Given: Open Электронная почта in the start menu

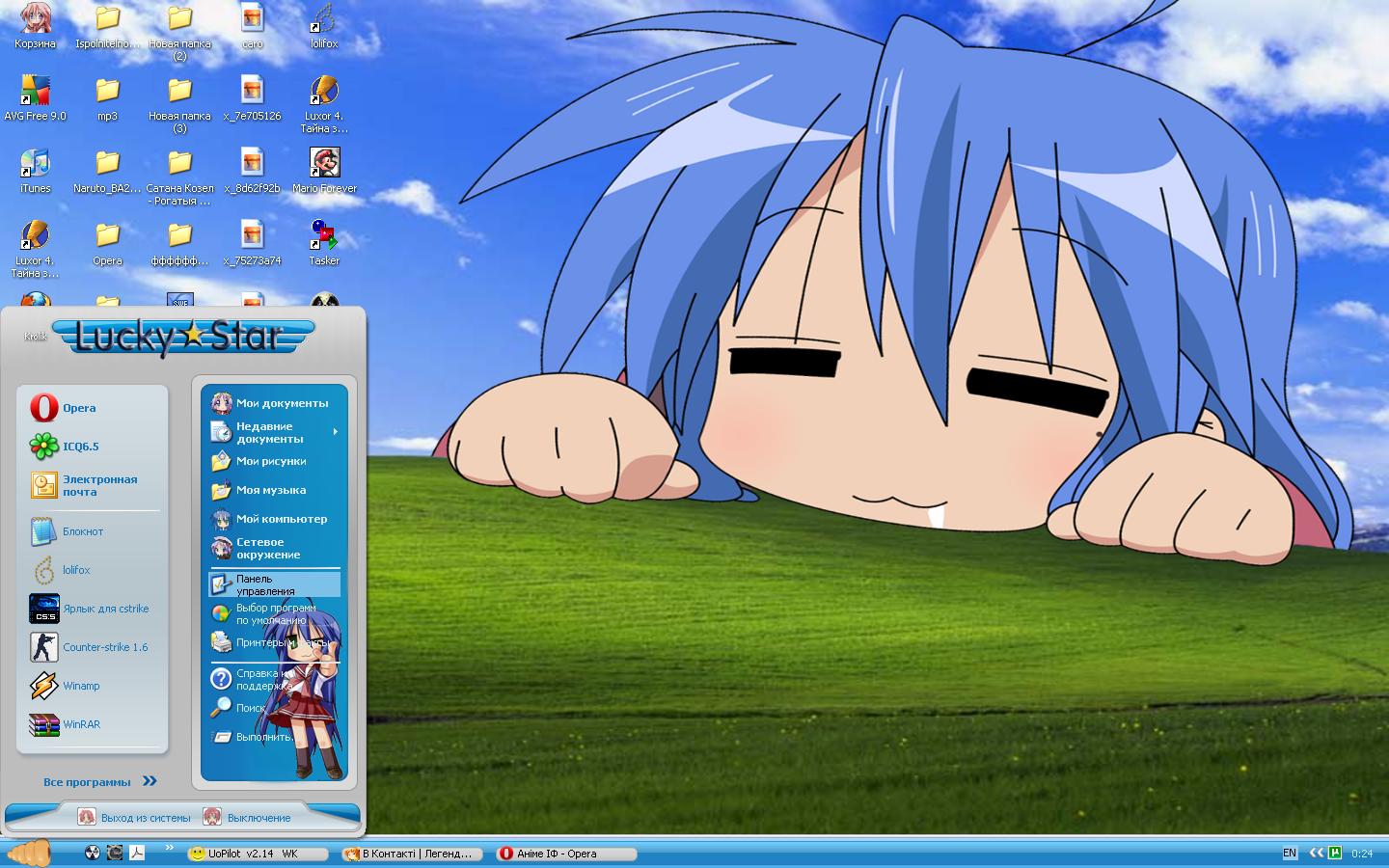Looking at the screenshot, I should pyautogui.click(x=93, y=485).
